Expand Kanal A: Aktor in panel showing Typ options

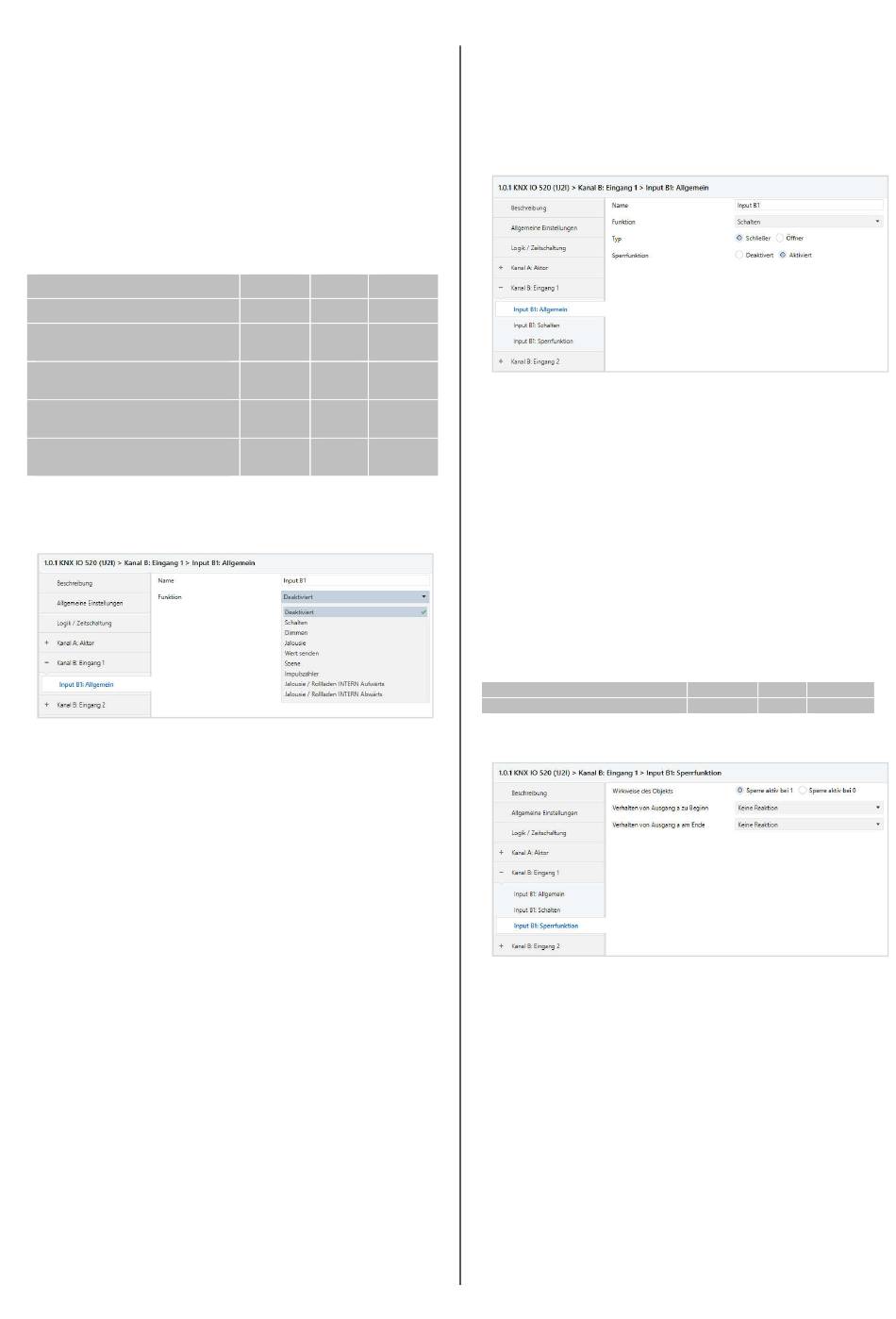[x=501, y=268]
